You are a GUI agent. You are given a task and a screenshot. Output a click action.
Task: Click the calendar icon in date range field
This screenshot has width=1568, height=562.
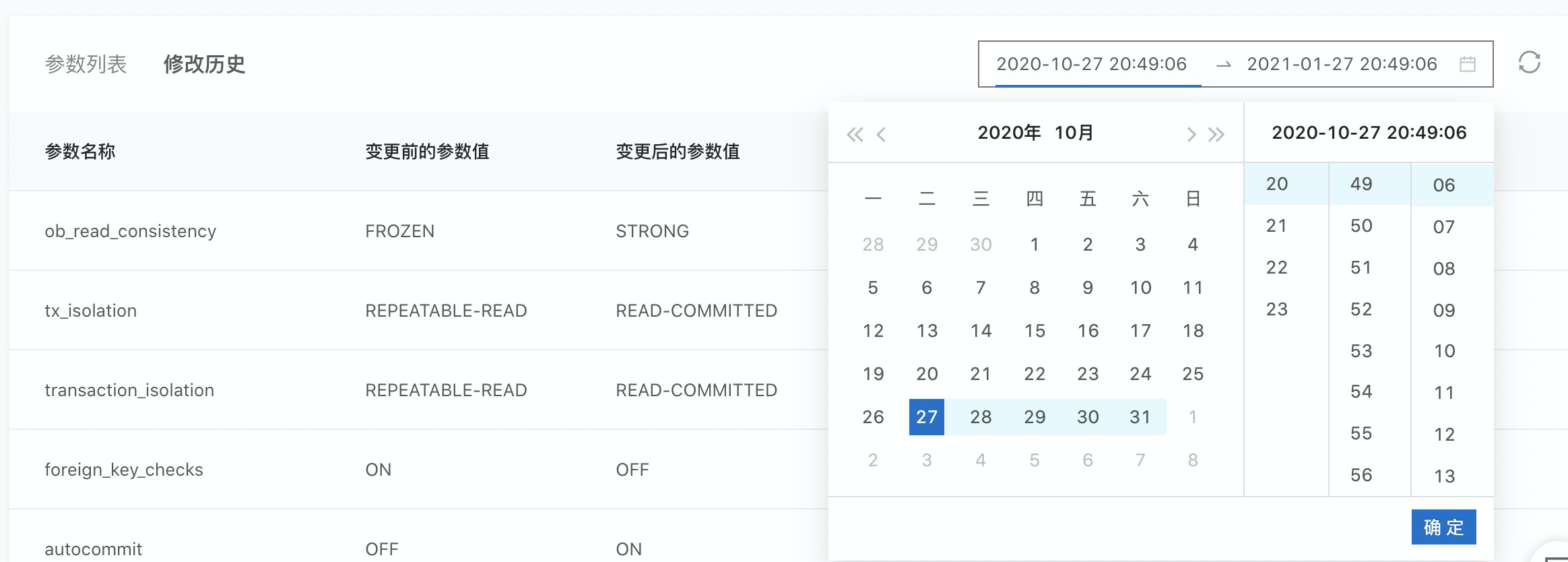pyautogui.click(x=1467, y=64)
